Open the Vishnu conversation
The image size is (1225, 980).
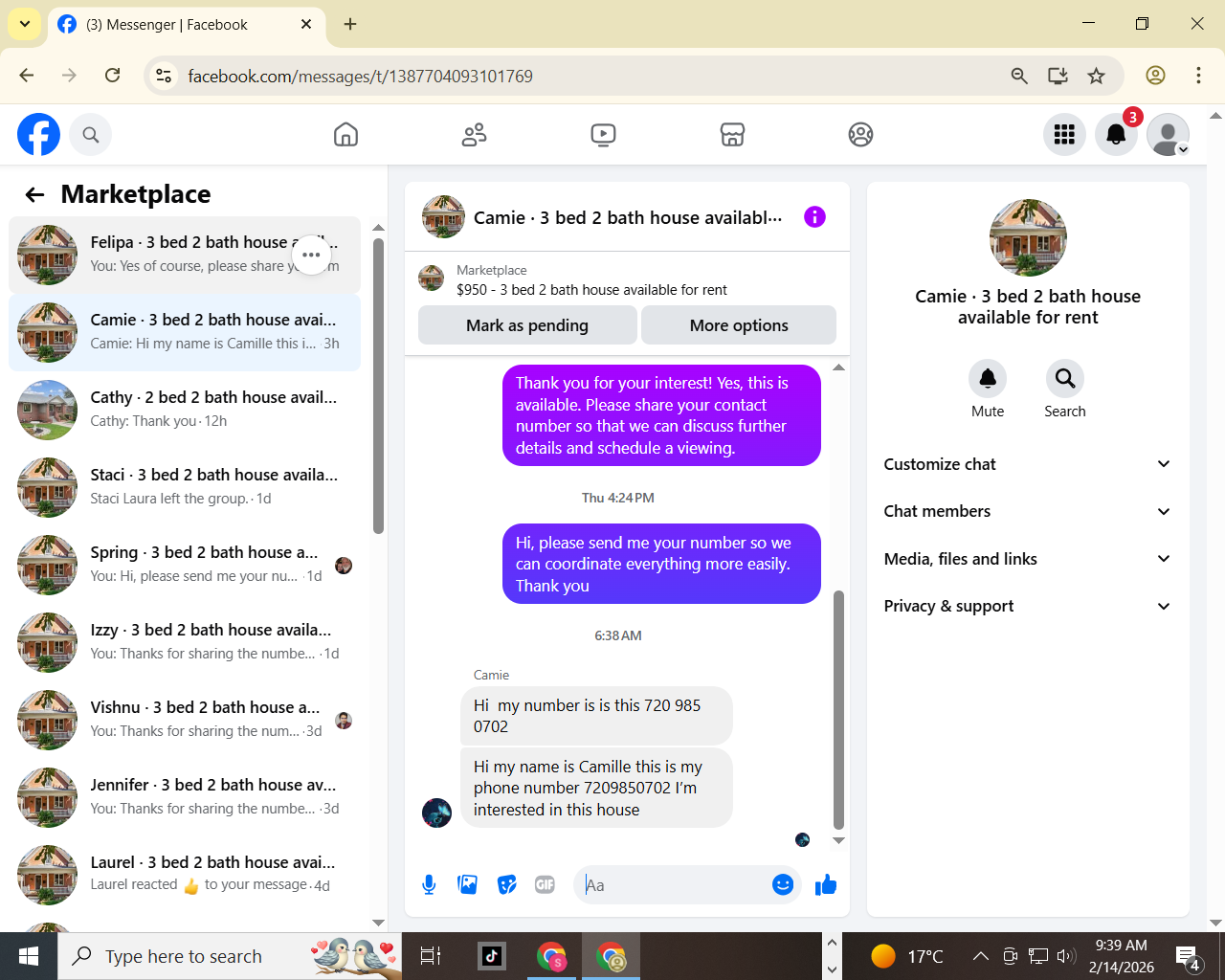[x=185, y=720]
